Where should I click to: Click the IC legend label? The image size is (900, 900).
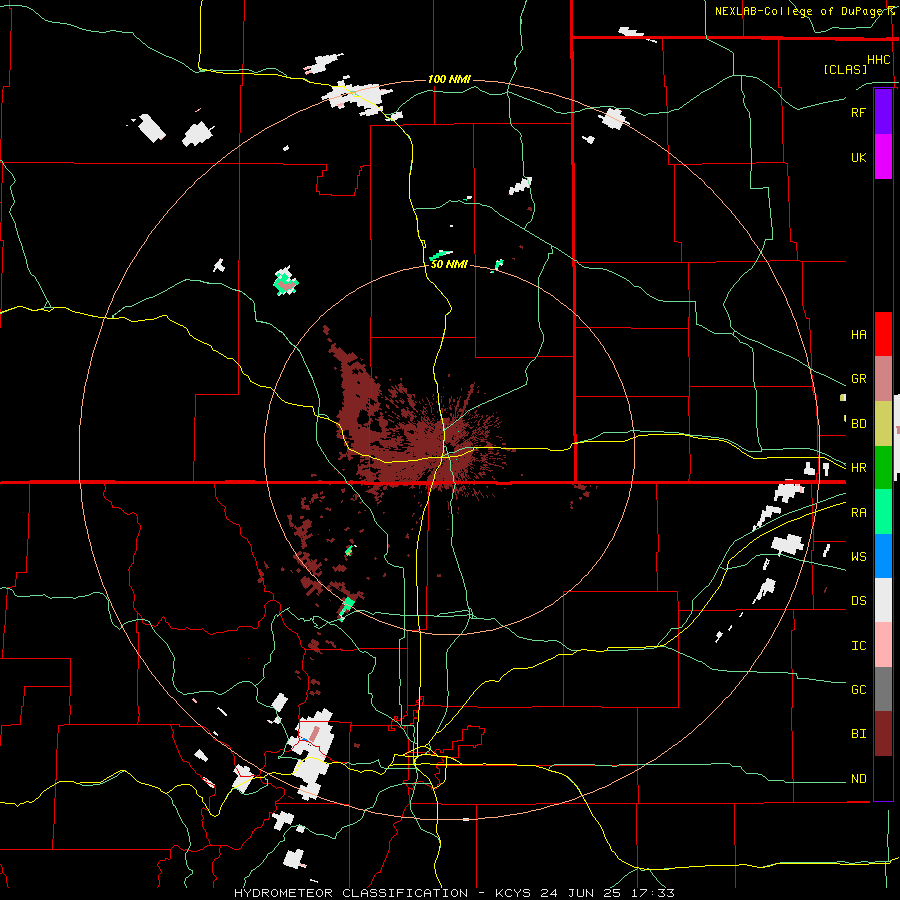coord(858,646)
